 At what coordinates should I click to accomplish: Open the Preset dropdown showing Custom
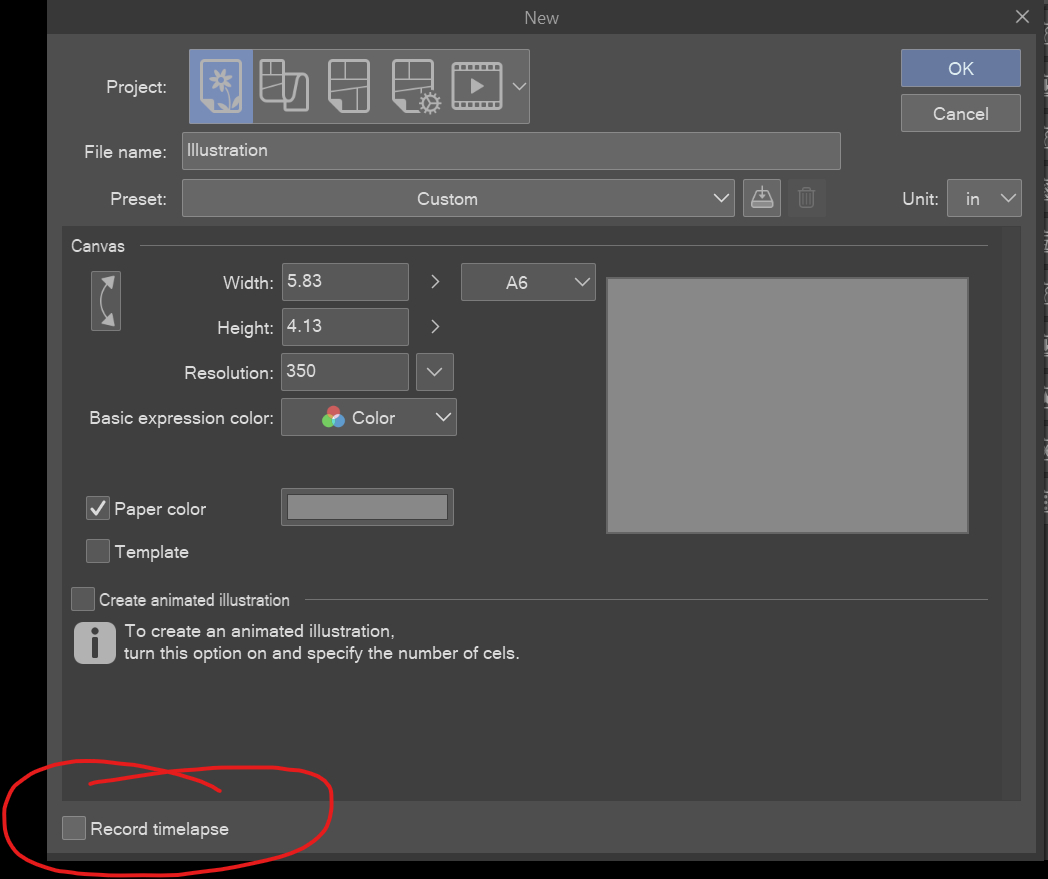click(x=459, y=198)
